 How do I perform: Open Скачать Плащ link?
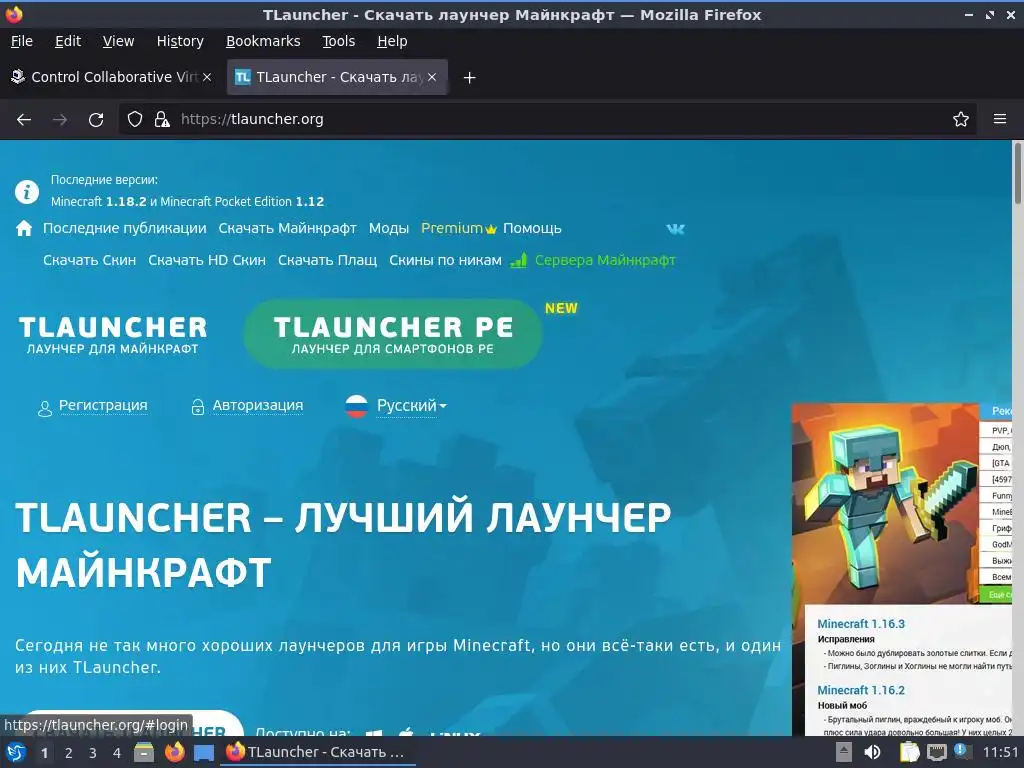(327, 260)
